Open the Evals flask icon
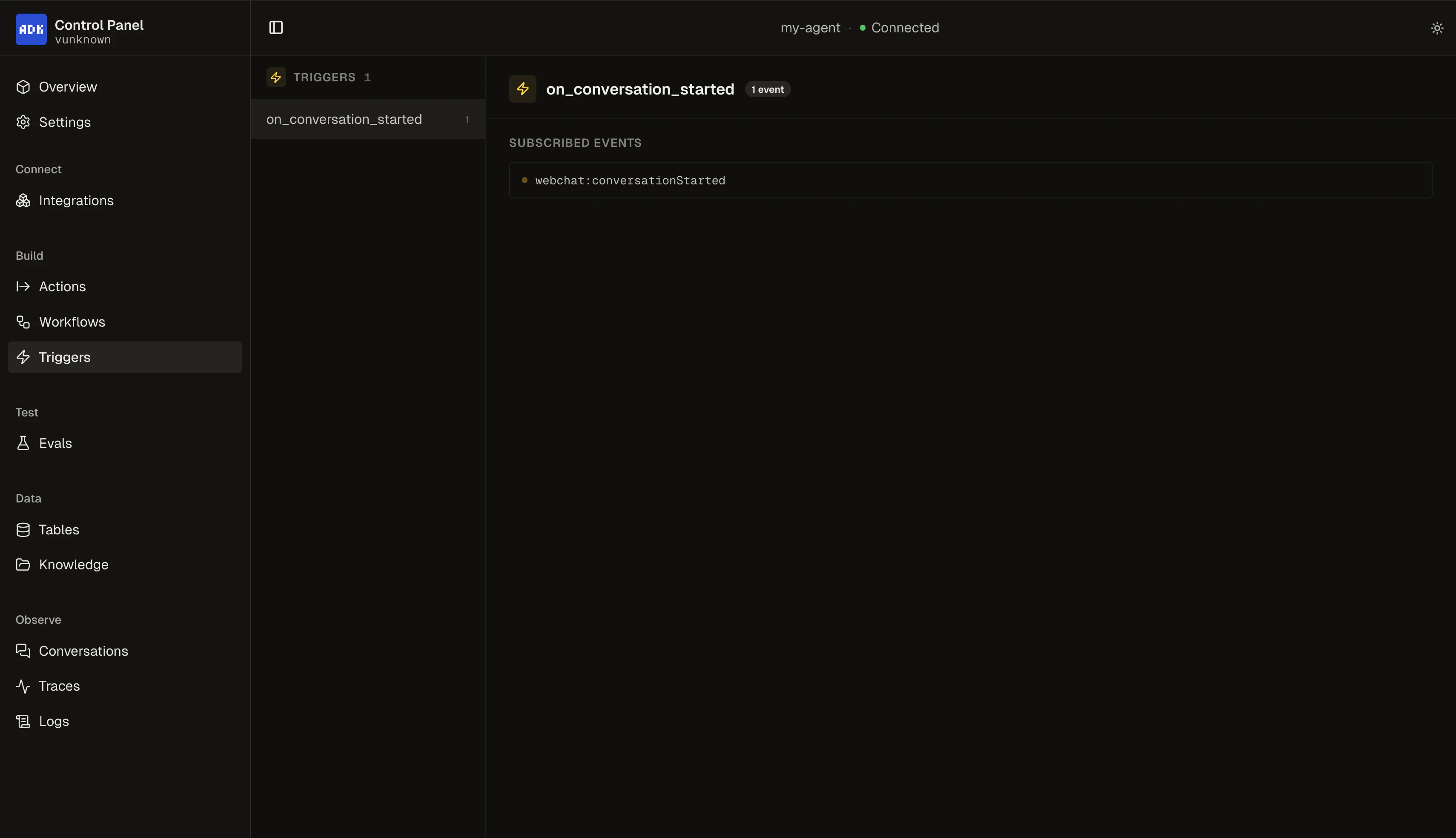Screen dimensions: 1456x838 [23, 443]
